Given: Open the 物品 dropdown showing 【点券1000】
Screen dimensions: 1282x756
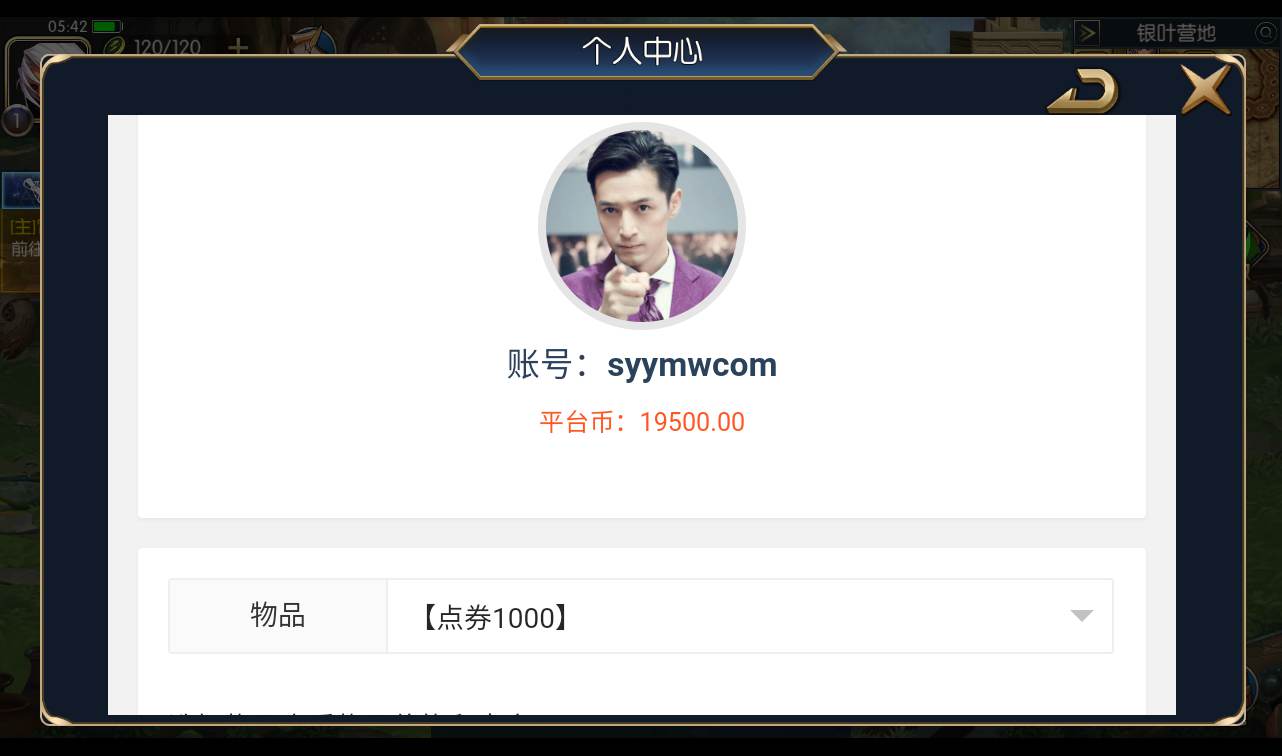Looking at the screenshot, I should [750, 617].
